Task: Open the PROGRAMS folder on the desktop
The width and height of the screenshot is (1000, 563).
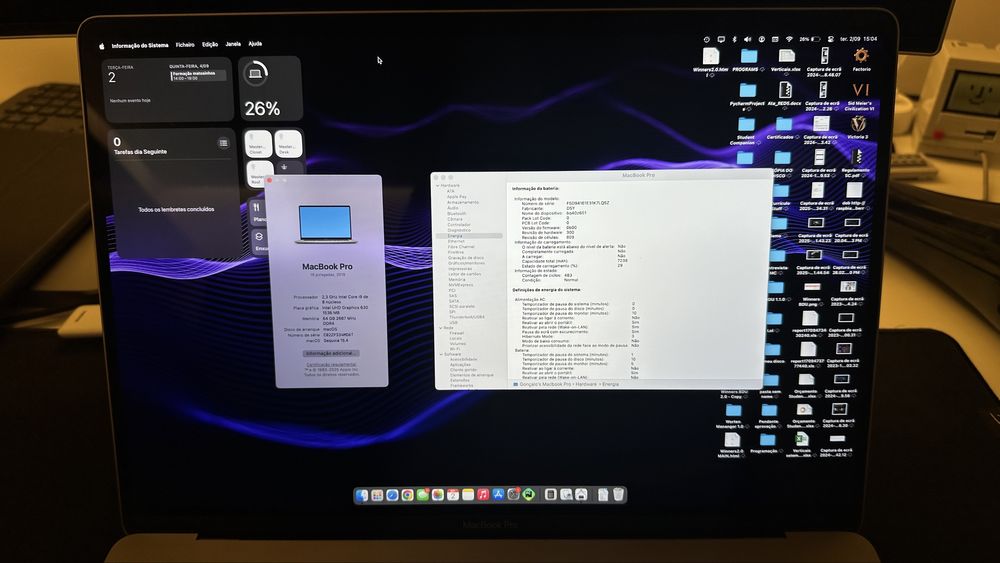Action: [x=748, y=57]
